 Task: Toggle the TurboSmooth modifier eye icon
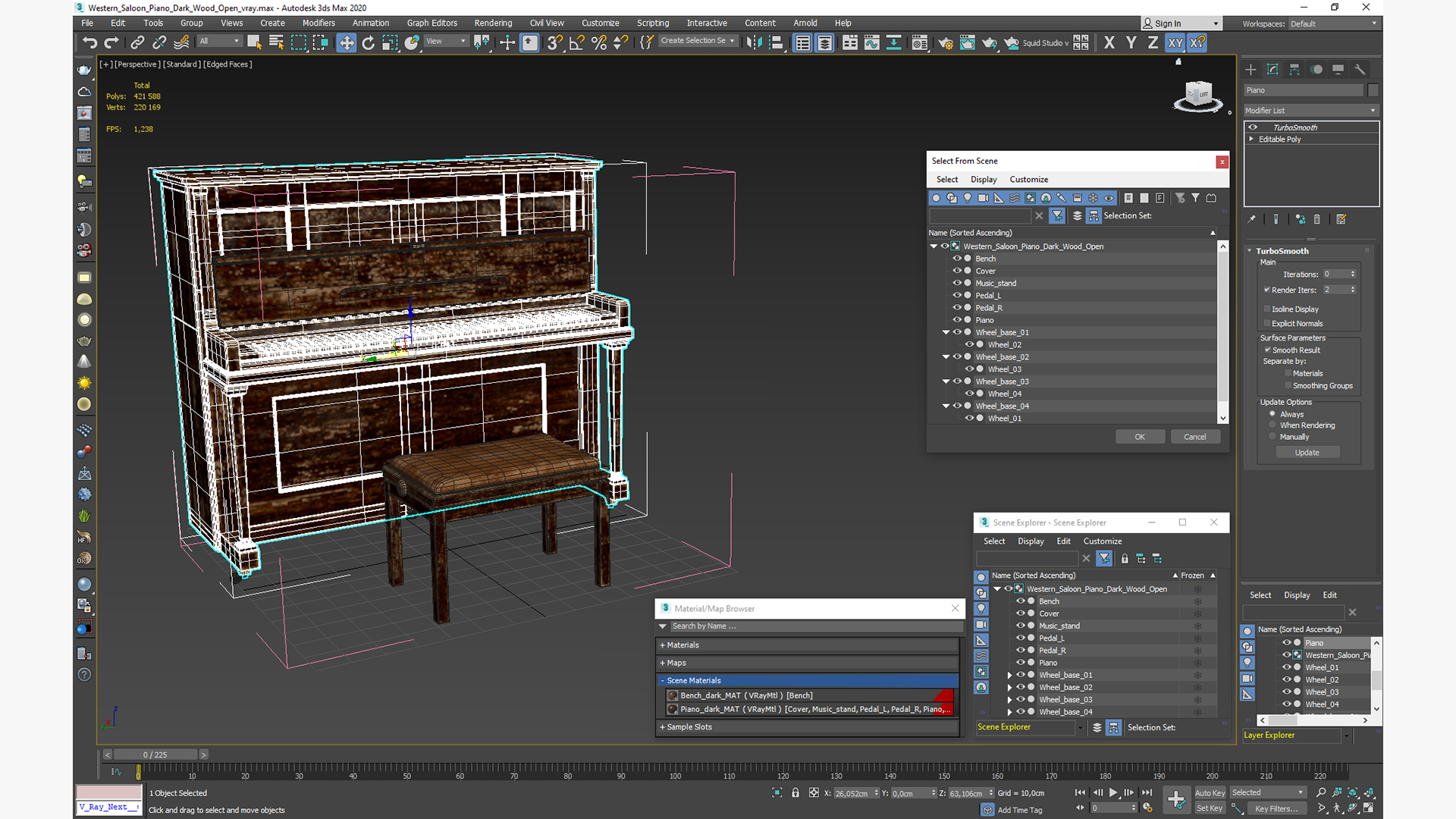[x=1253, y=127]
